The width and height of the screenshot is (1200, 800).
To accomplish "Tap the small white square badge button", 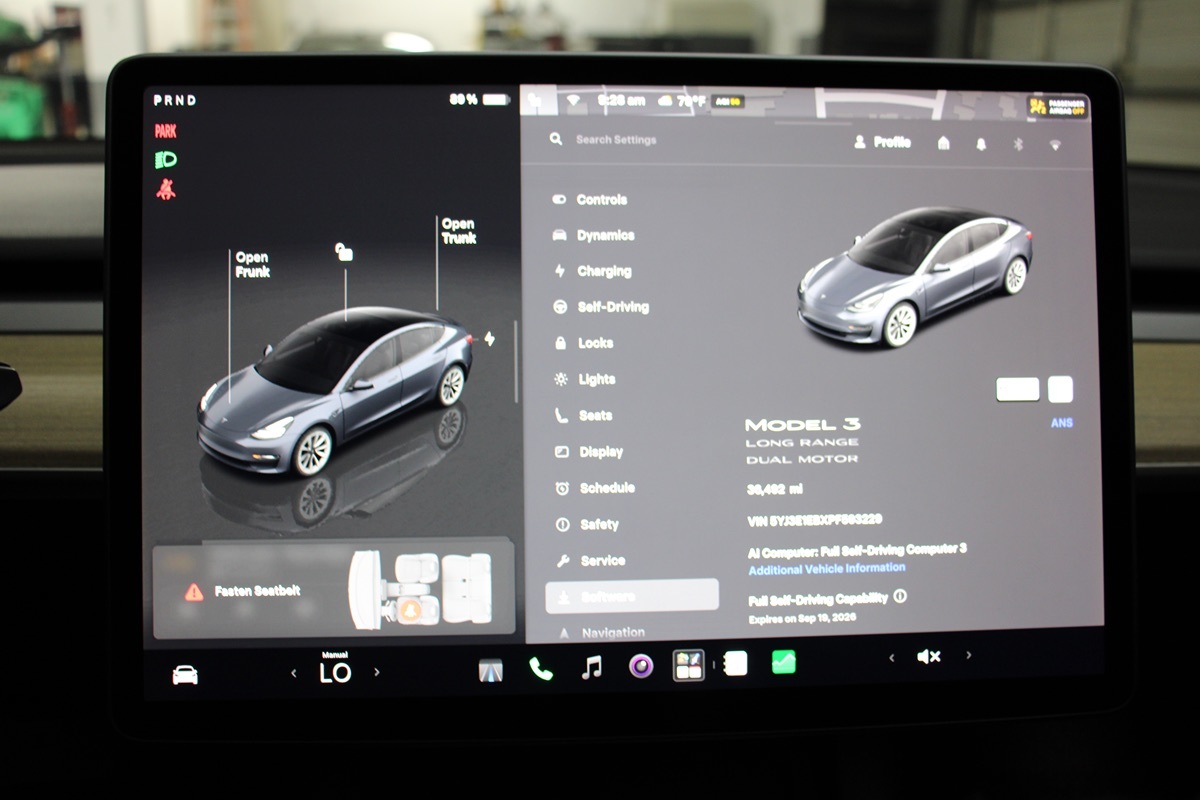I will [1061, 389].
